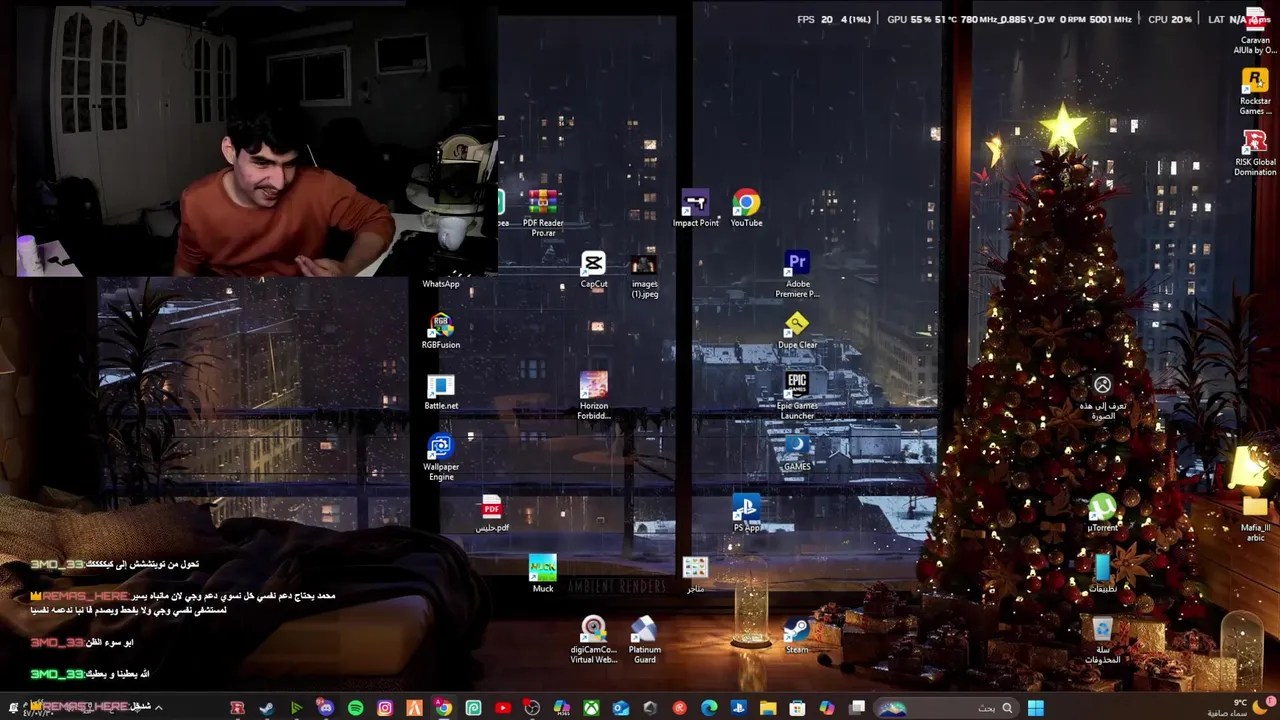Open Discord on the taskbar
This screenshot has width=1280, height=720.
pos(326,708)
